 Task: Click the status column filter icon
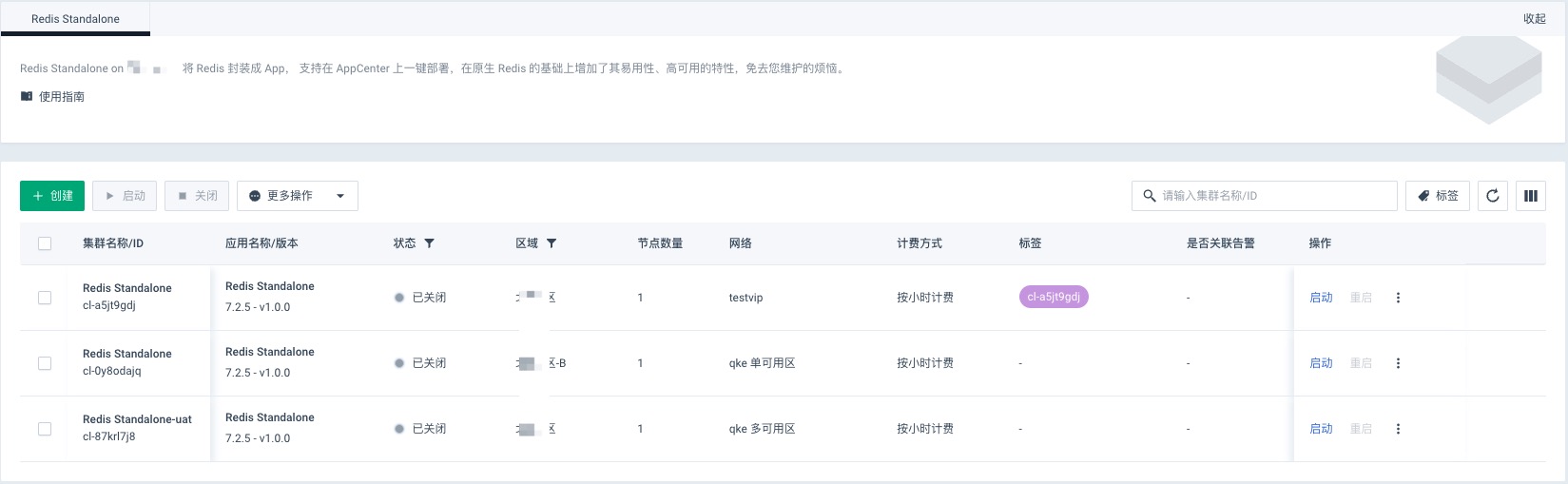coord(430,243)
